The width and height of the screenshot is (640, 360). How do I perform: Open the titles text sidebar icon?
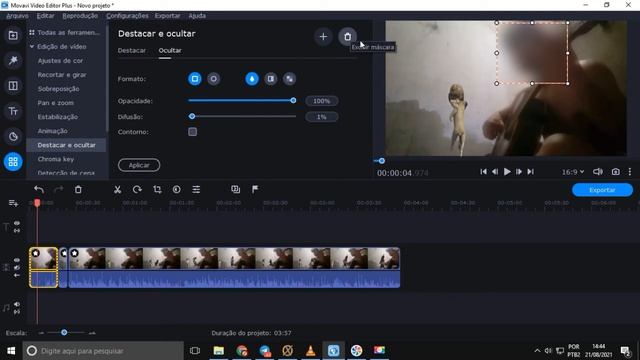pyautogui.click(x=13, y=111)
